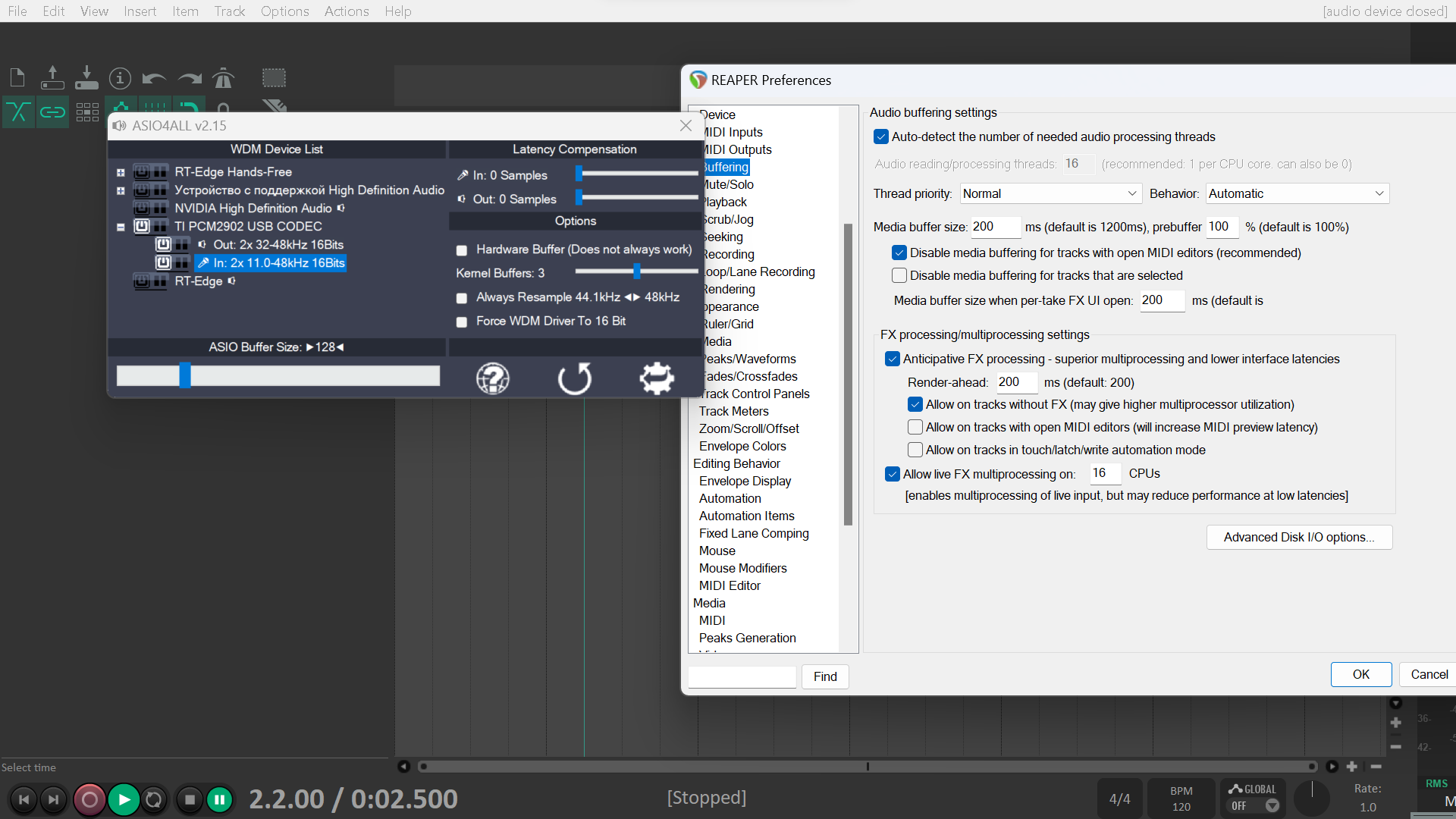This screenshot has height=819, width=1456.
Task: Open the Track menu
Action: [229, 11]
